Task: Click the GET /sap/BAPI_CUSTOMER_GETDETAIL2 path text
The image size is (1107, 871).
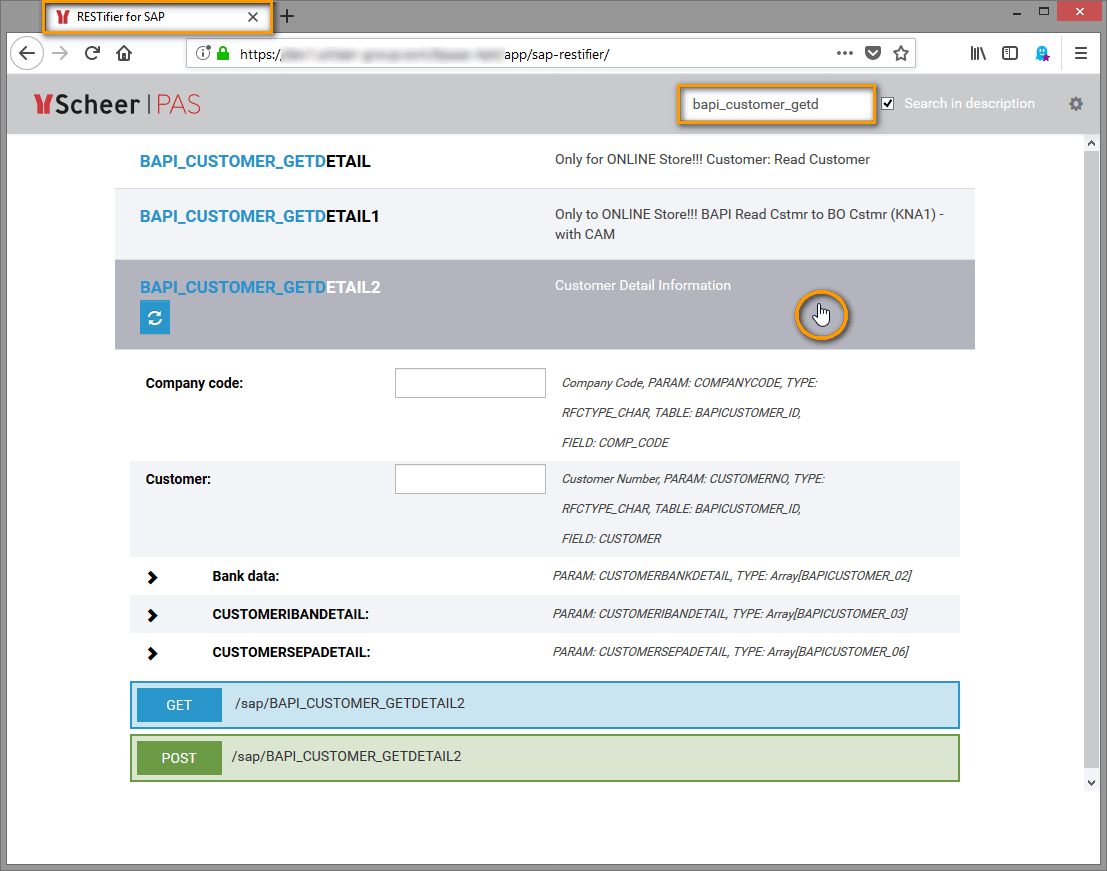Action: pyautogui.click(x=349, y=703)
